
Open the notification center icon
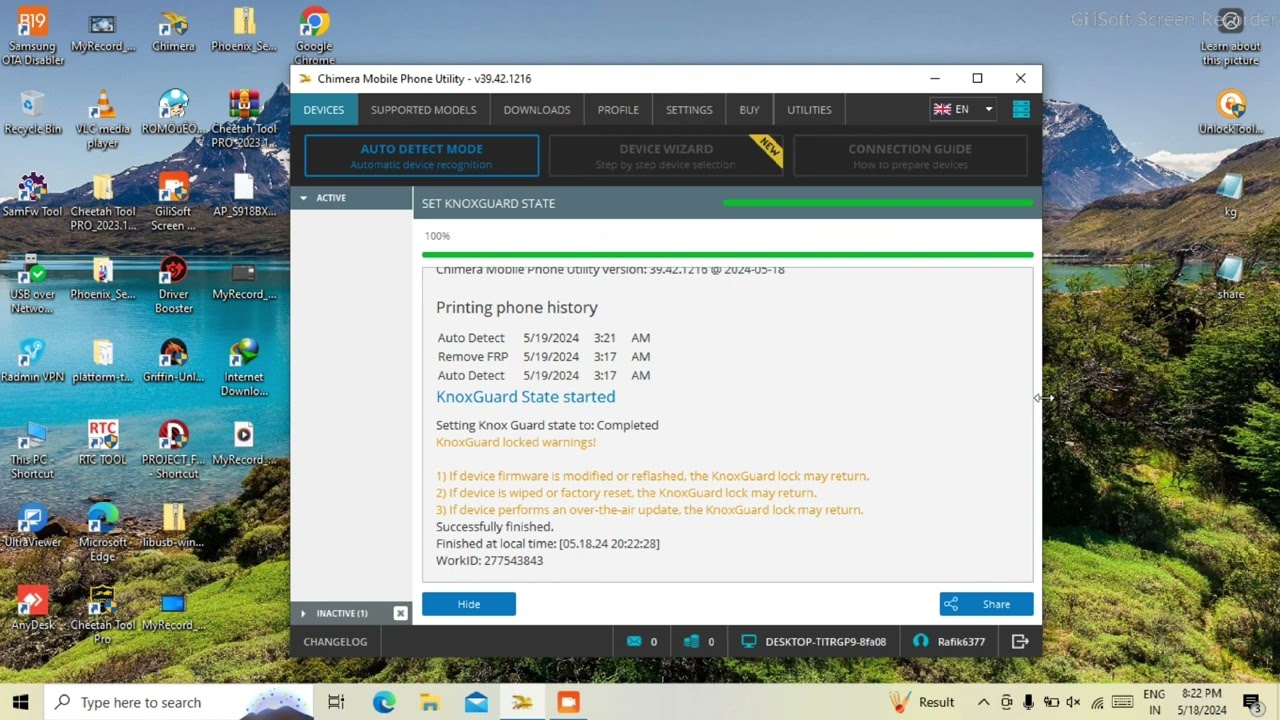click(1251, 702)
